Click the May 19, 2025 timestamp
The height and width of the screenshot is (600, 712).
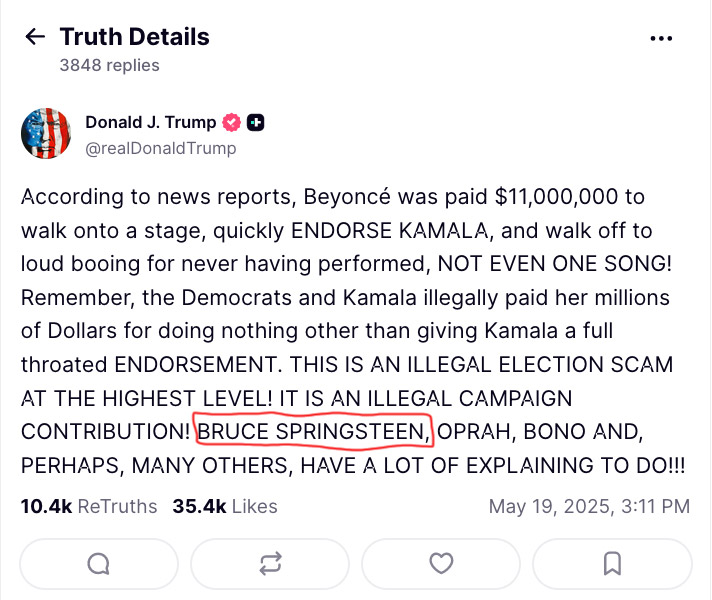[x=589, y=506]
